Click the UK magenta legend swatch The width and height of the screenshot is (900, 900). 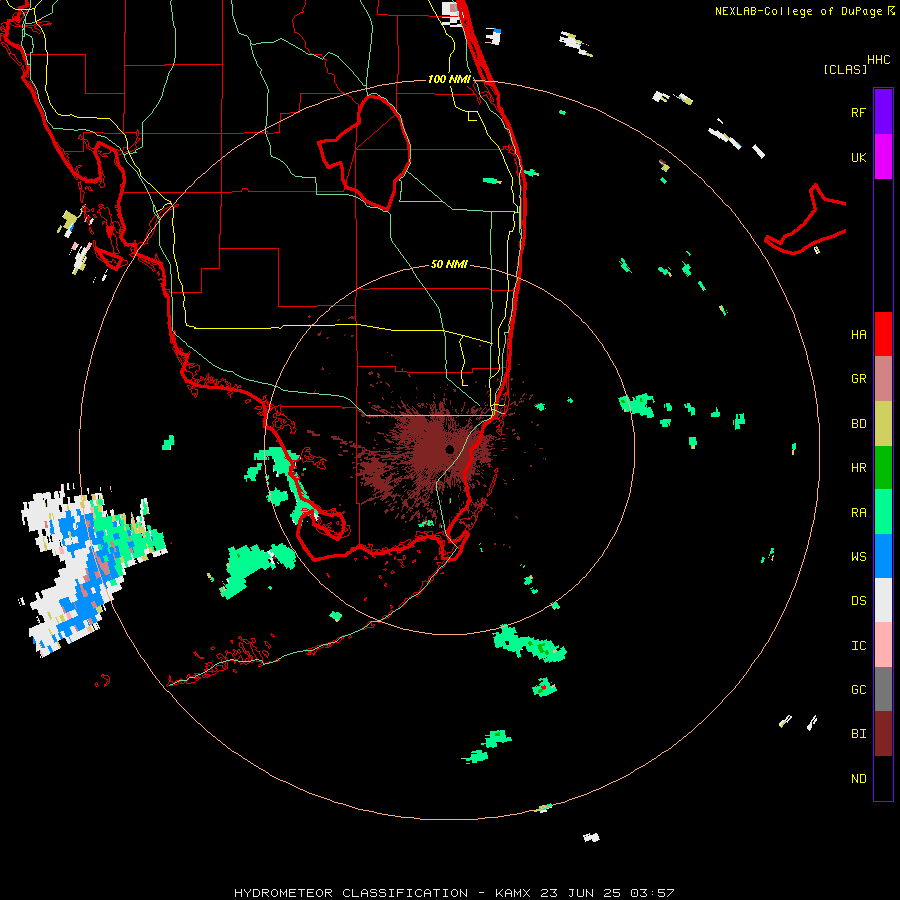(883, 157)
